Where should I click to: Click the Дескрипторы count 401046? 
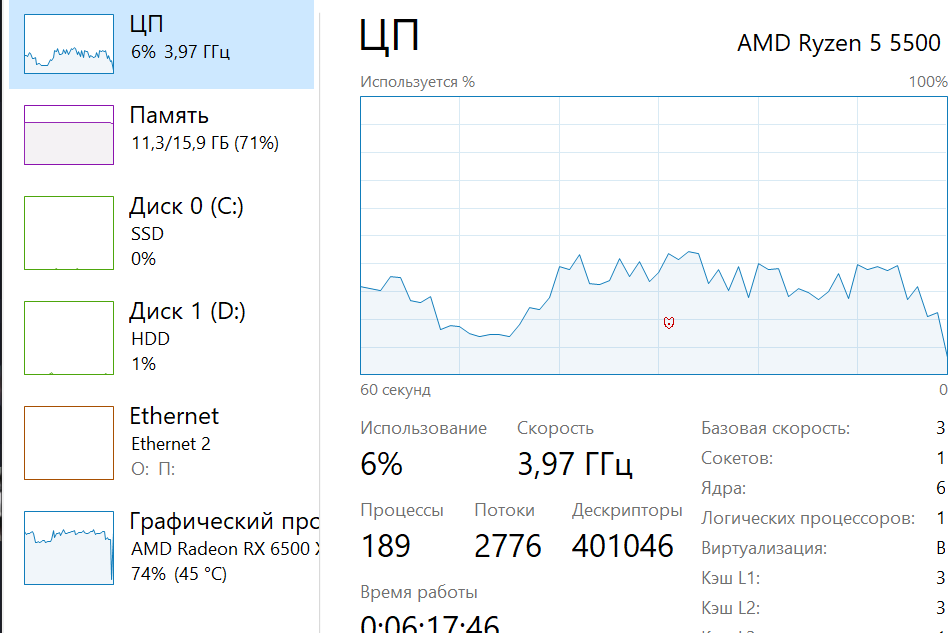tap(622, 546)
